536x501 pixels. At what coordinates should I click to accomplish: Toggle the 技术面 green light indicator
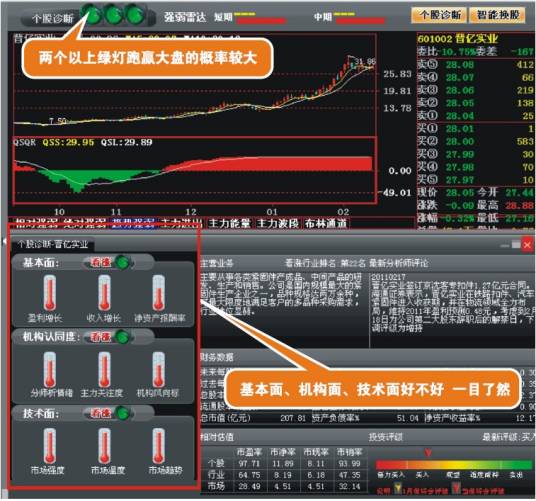pyautogui.click(x=123, y=413)
